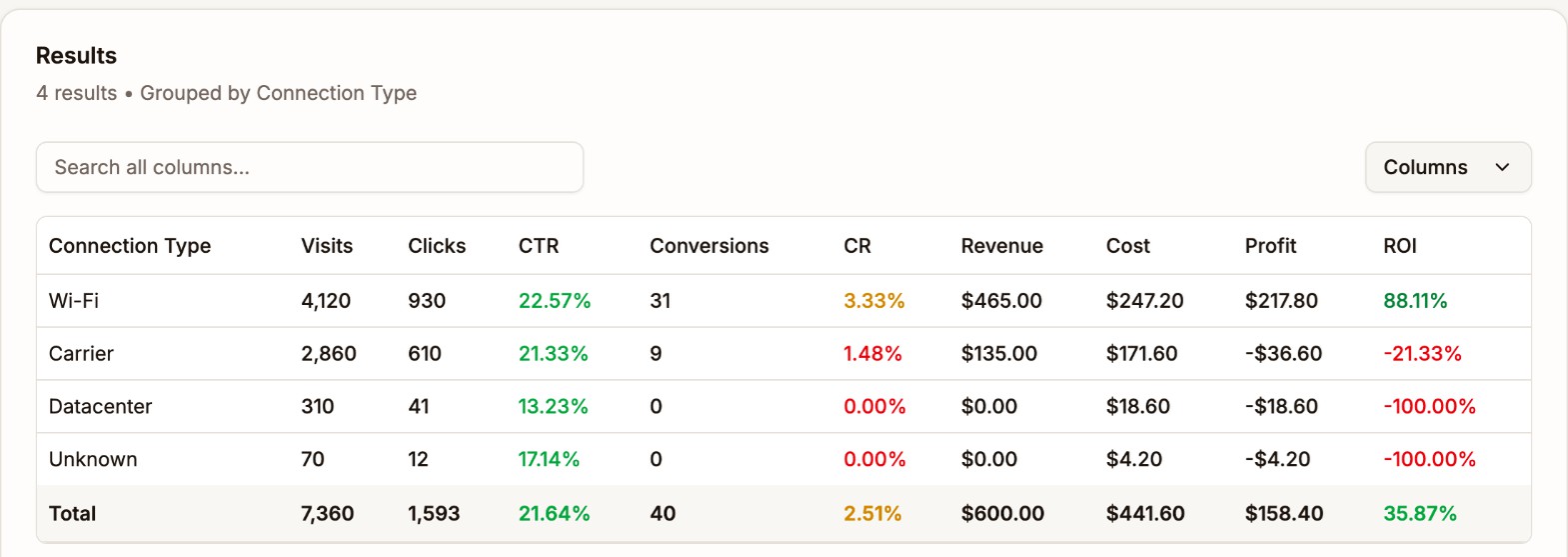Screen dimensions: 1568x557
Task: Click Datacenter clicks value 41
Action: [x=419, y=407]
